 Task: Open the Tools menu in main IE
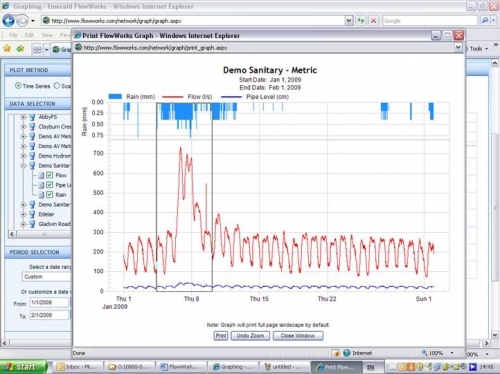point(479,49)
